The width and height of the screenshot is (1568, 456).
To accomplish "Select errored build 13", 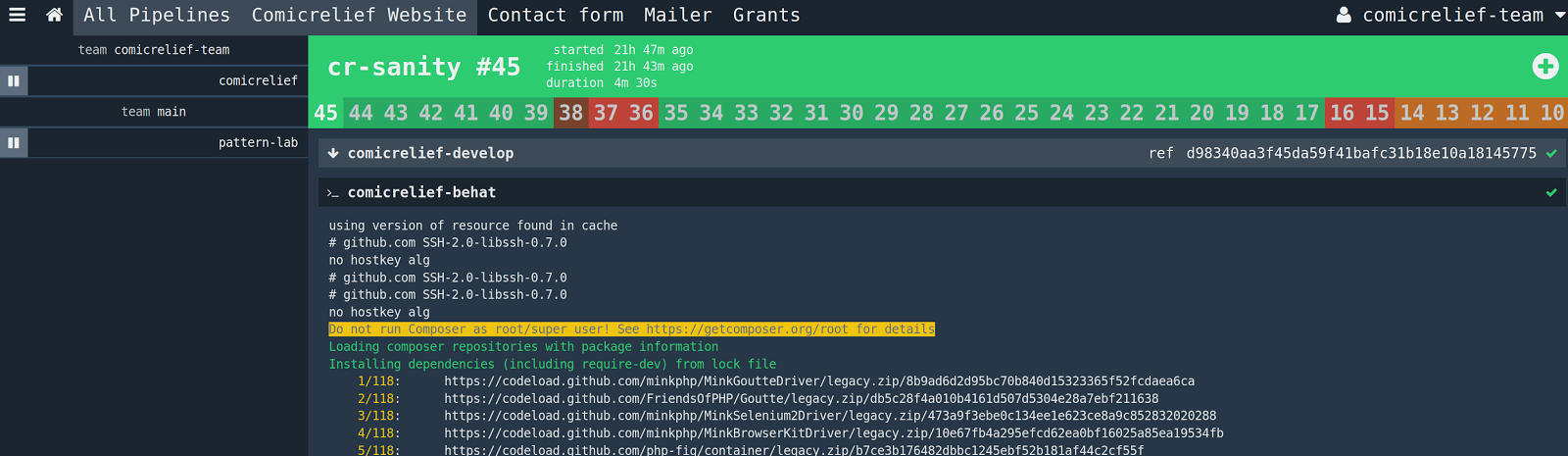I will (x=1447, y=113).
